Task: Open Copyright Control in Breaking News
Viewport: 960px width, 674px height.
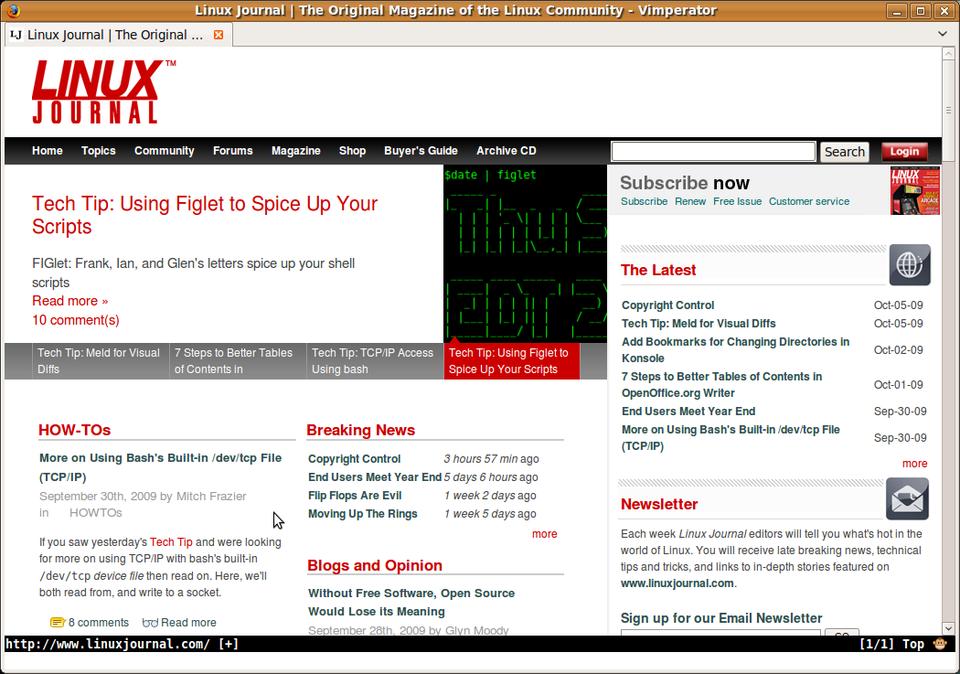Action: pos(354,459)
